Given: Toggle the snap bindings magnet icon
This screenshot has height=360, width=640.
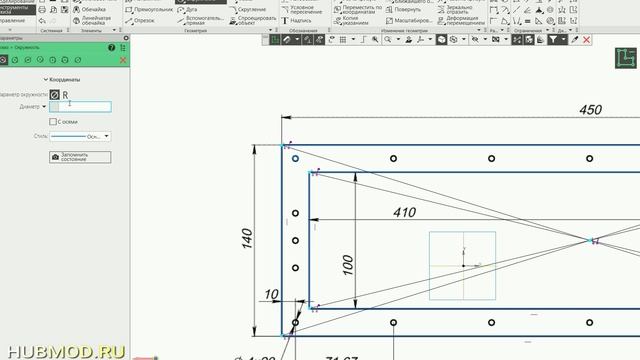Looking at the screenshot, I should pos(287,40).
